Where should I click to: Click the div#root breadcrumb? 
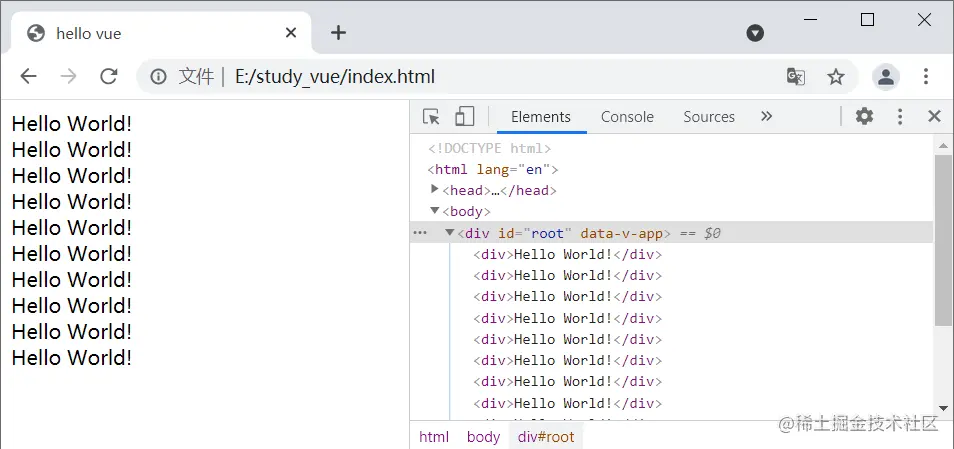tap(546, 437)
